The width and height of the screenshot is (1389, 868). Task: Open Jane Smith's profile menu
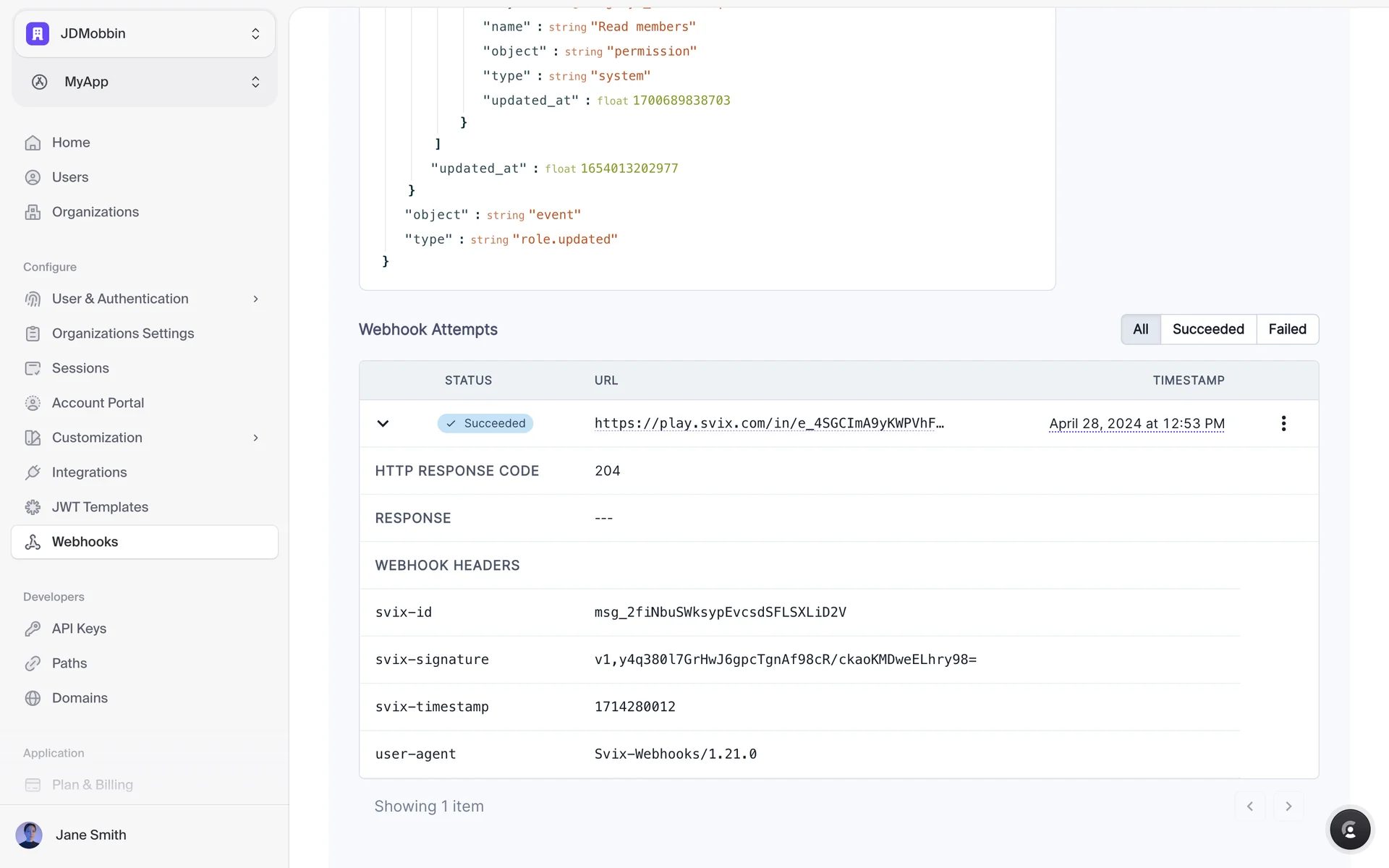point(90,835)
